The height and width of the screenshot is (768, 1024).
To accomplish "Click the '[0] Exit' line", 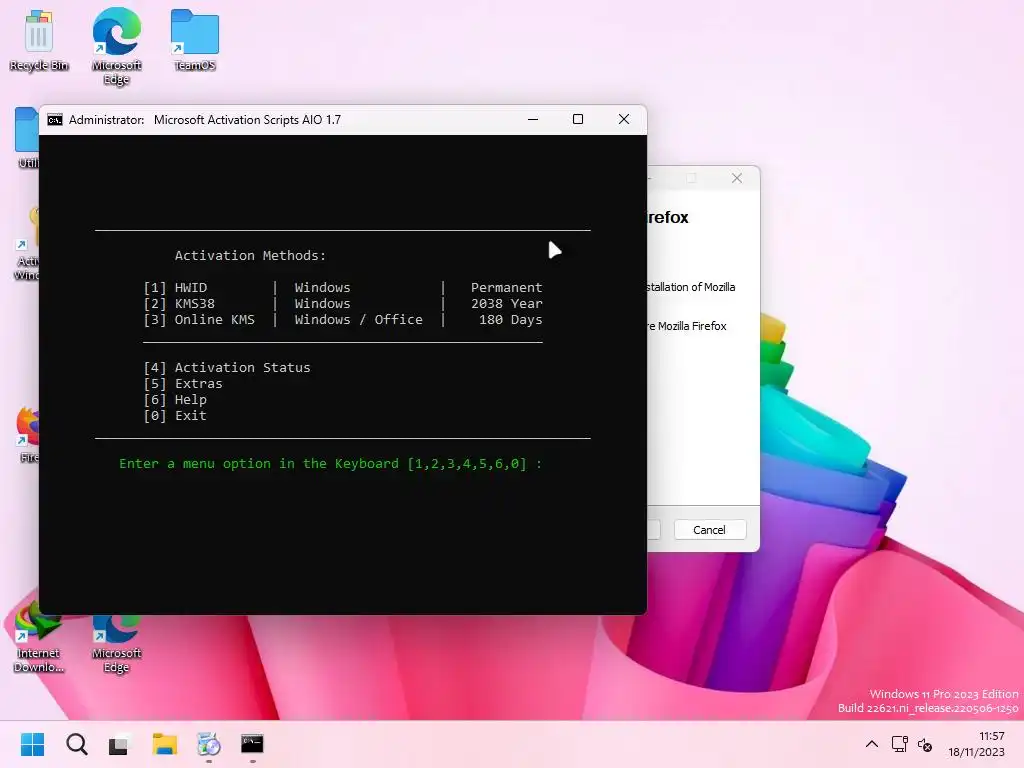I will click(x=175, y=415).
